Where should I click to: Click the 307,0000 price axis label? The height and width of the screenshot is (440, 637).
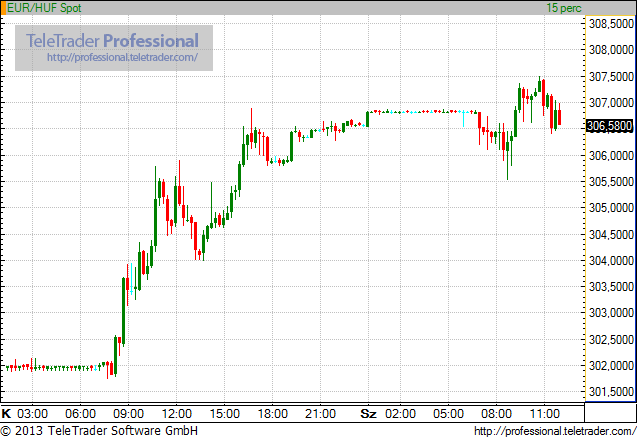611,103
